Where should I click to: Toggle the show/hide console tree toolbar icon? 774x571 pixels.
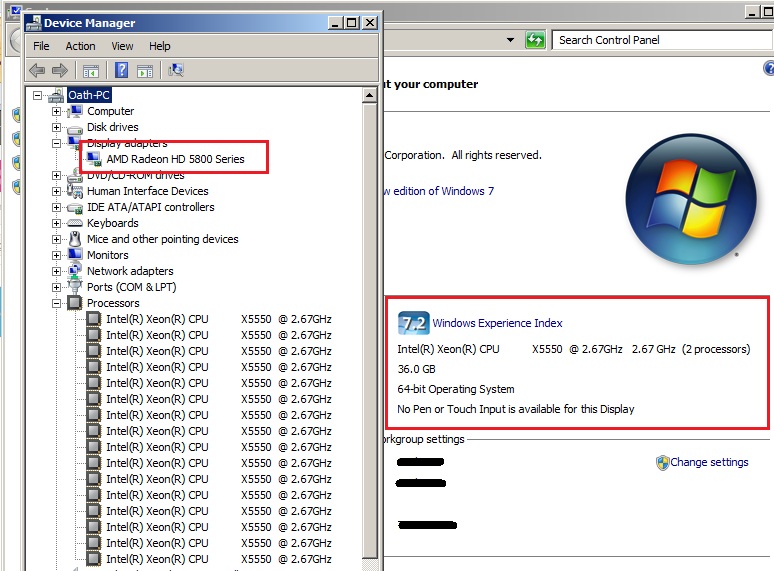pos(91,71)
